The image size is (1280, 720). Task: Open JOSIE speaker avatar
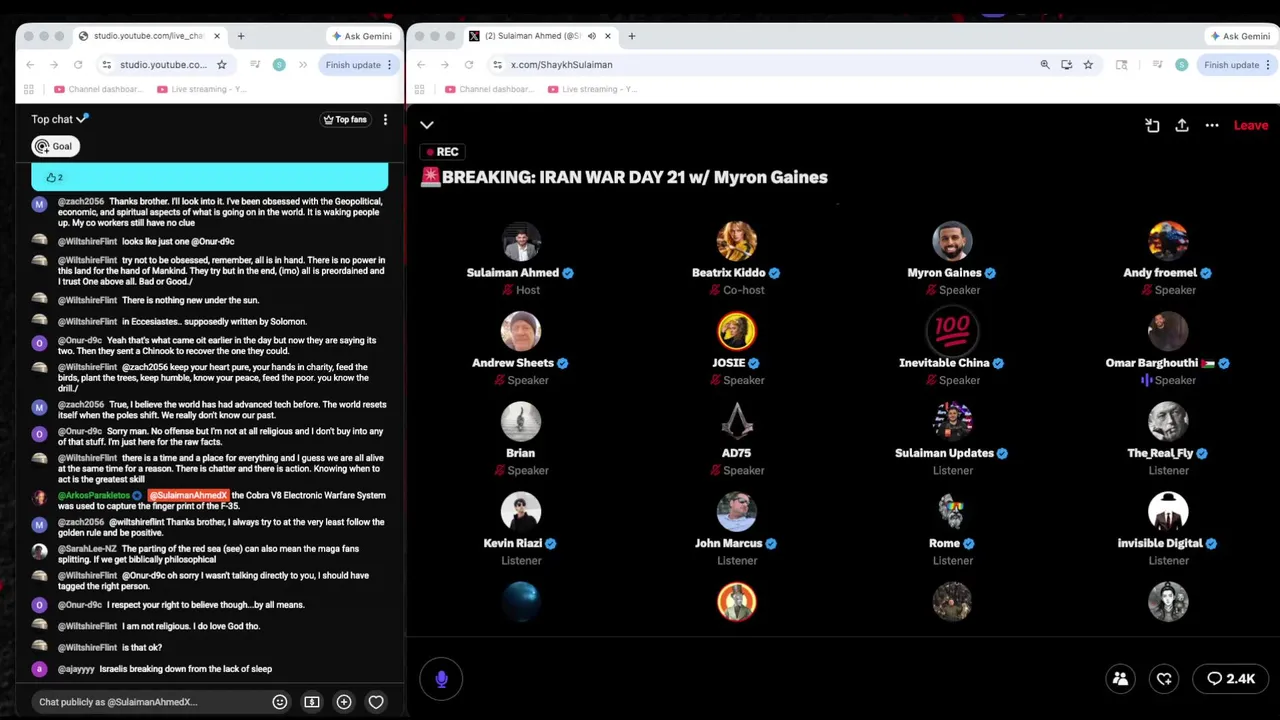click(x=737, y=331)
